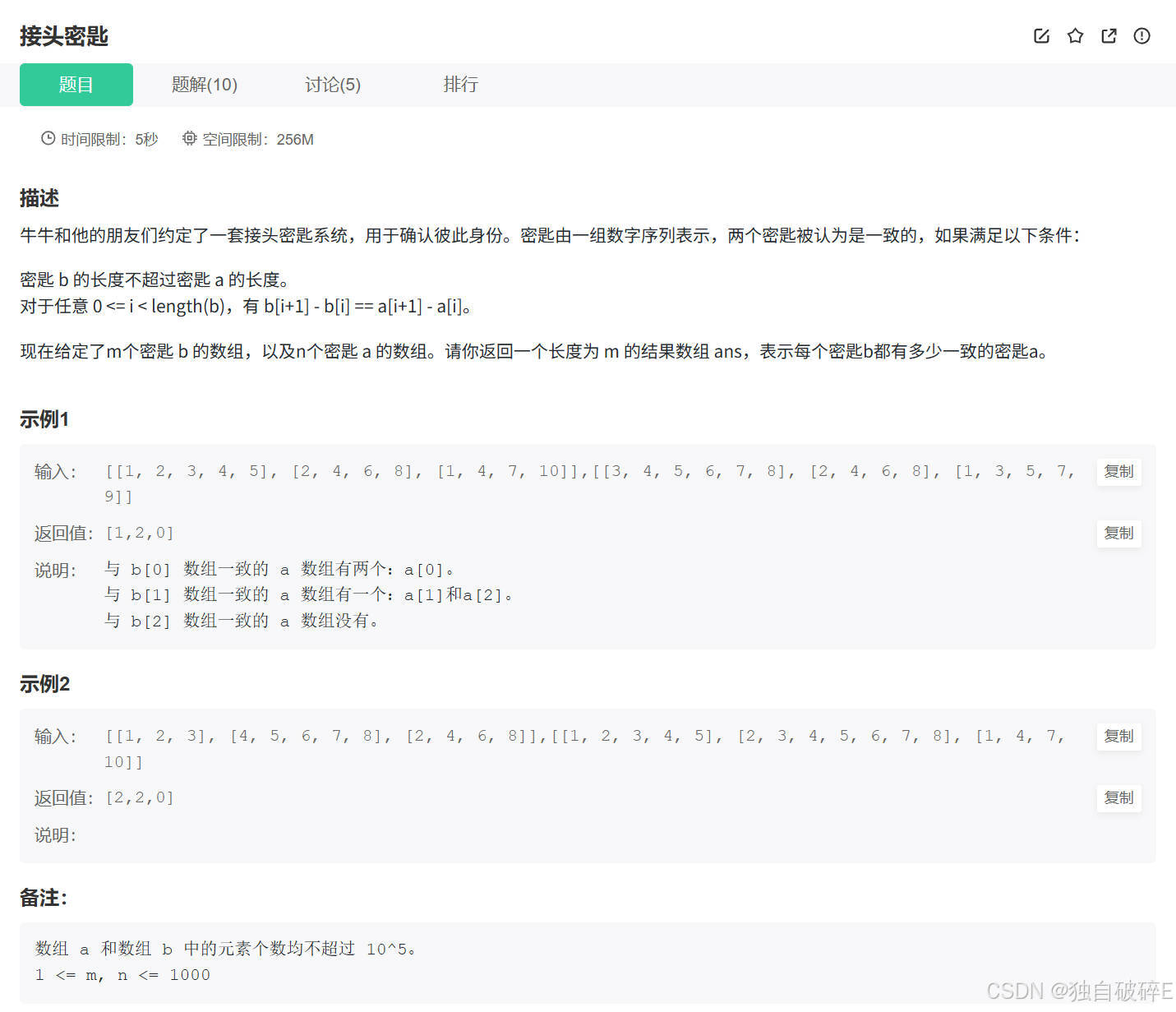Switch to the 排行 tab
The width and height of the screenshot is (1176, 1012).
[x=460, y=85]
